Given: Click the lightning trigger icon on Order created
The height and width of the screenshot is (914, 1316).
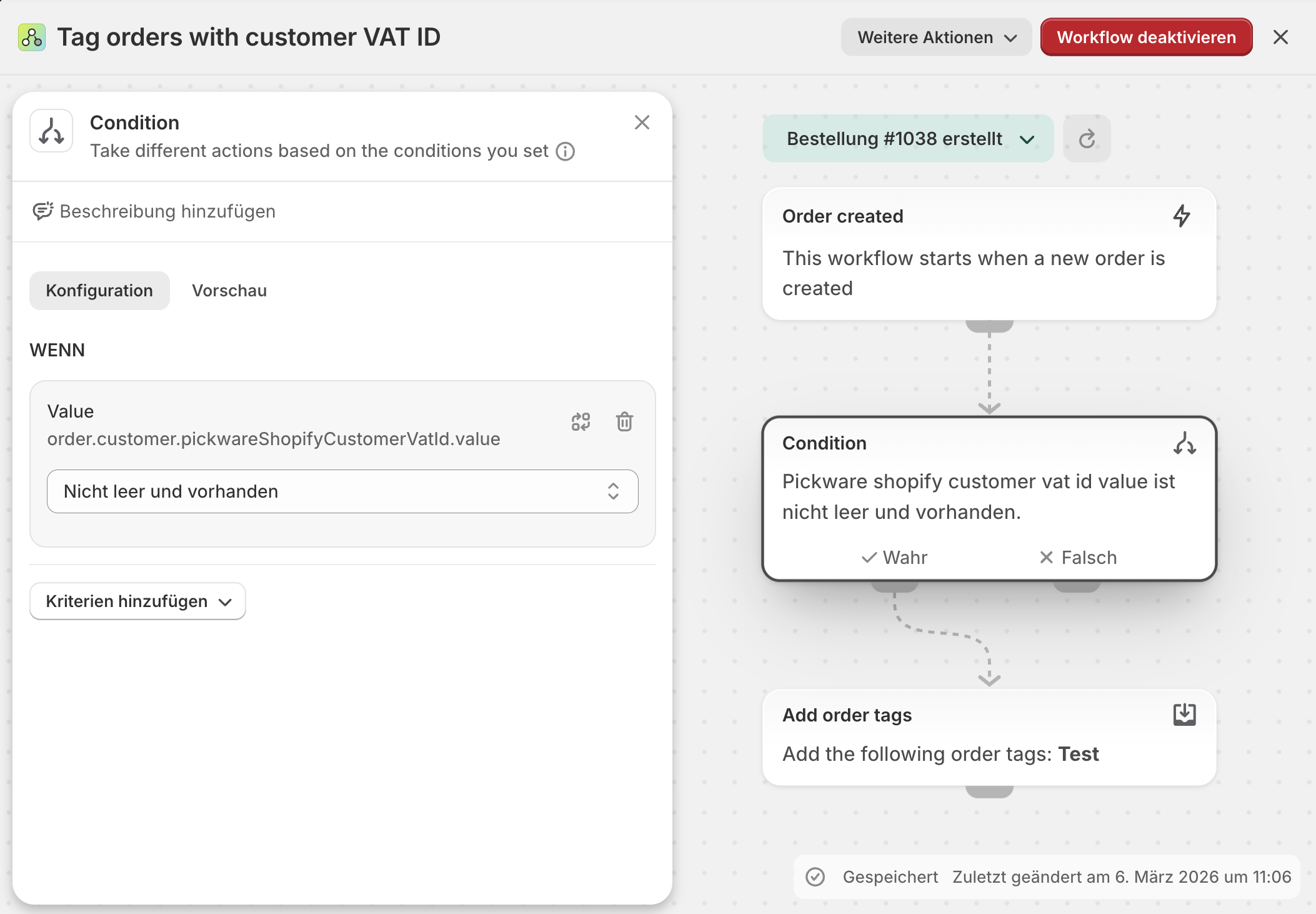Looking at the screenshot, I should click(x=1181, y=216).
